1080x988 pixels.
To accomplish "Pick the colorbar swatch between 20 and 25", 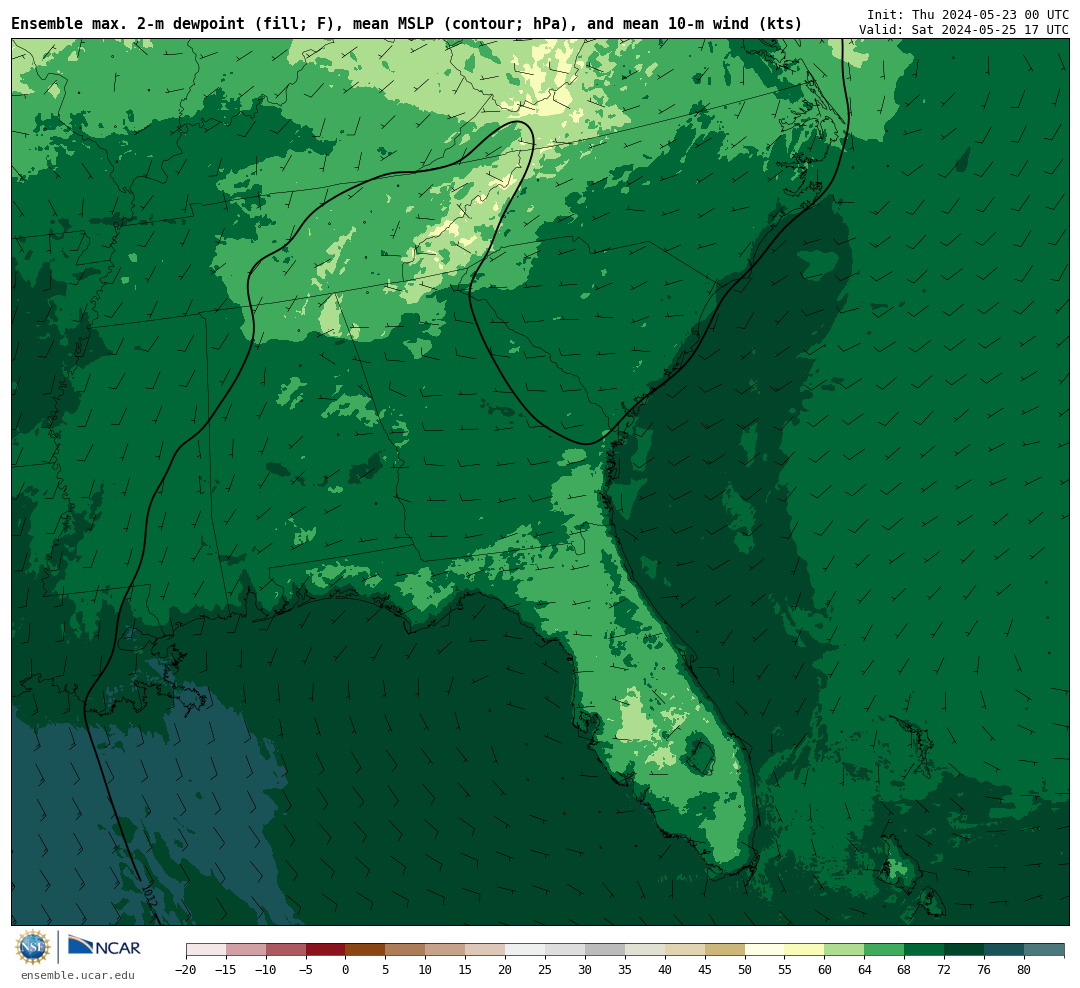I will point(526,950).
